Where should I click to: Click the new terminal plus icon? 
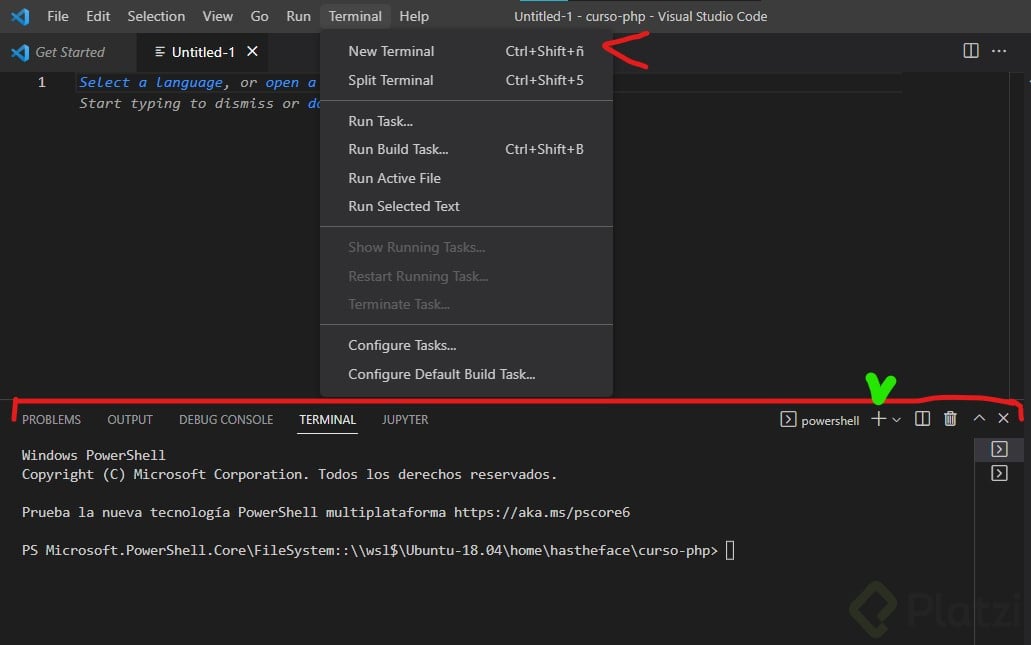[x=878, y=419]
